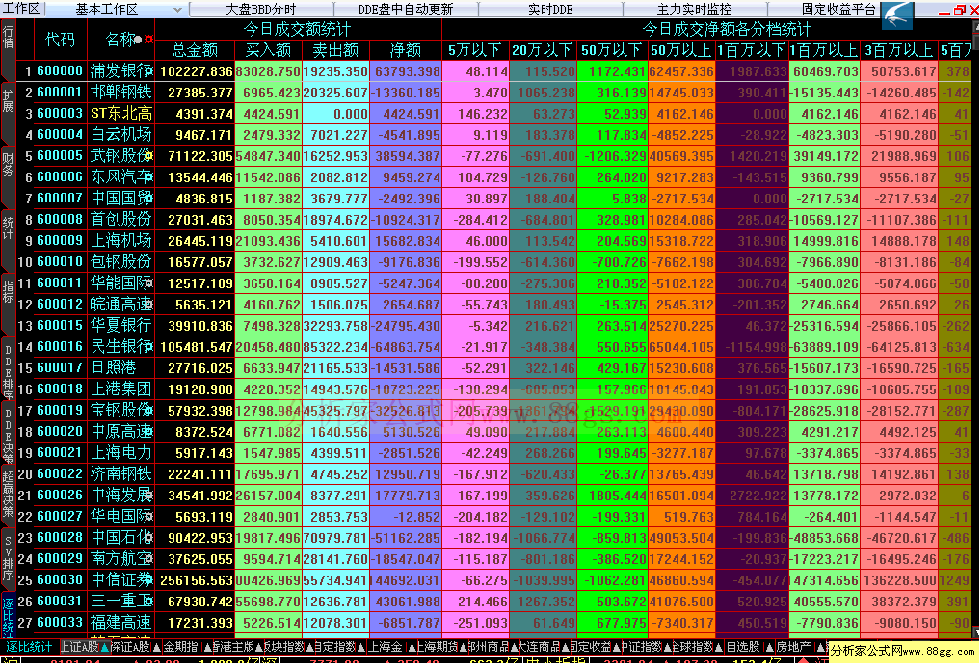979x663 pixels.
Task: Select the 实时DDE tab
Action: (x=550, y=9)
